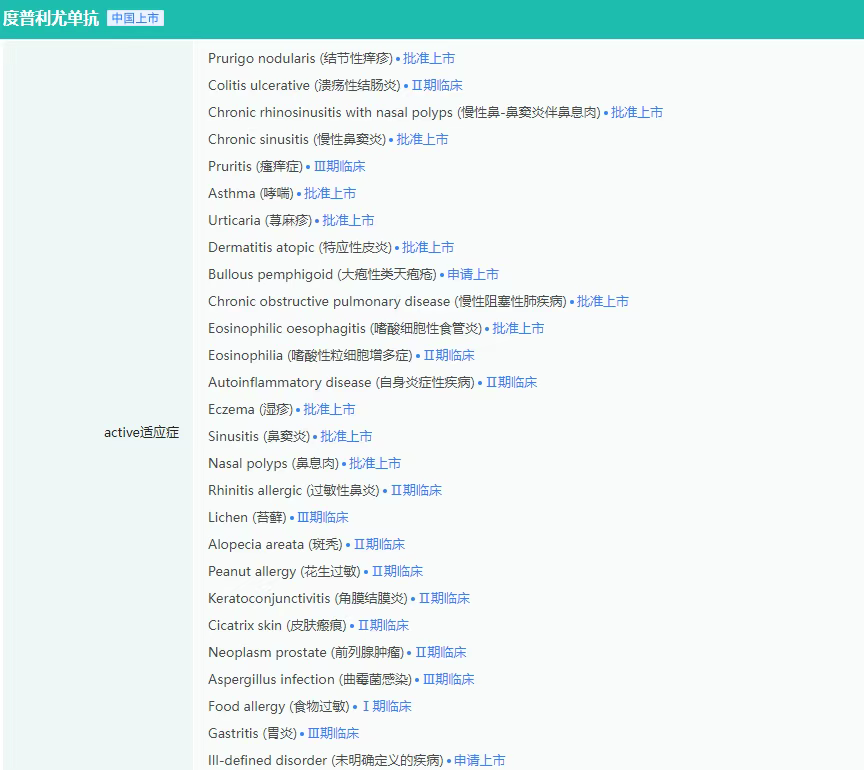Click 申请上市 link next to Bullous pemphigoid

(473, 274)
